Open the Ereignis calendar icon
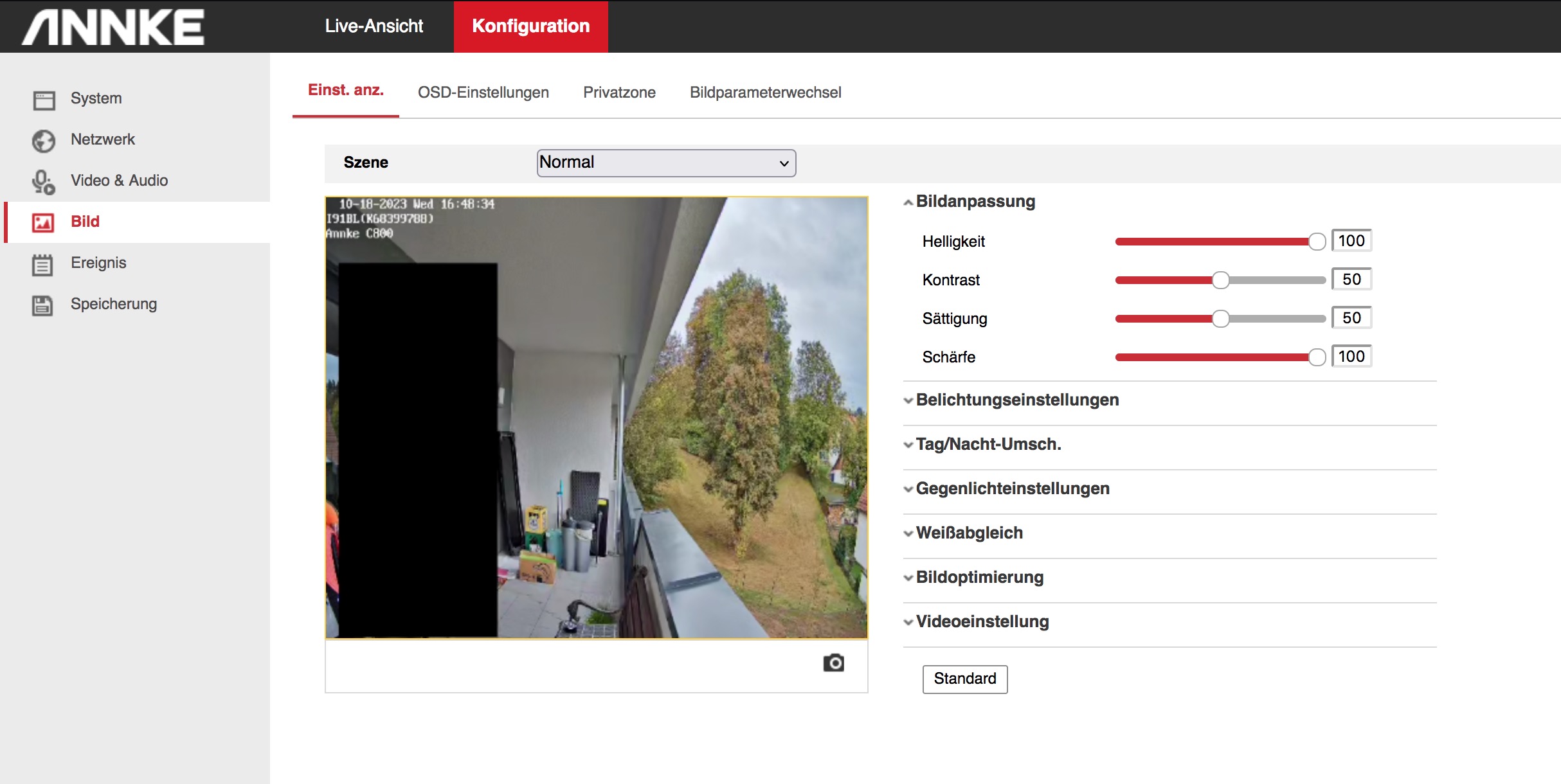This screenshot has width=1561, height=784. pyautogui.click(x=42, y=264)
